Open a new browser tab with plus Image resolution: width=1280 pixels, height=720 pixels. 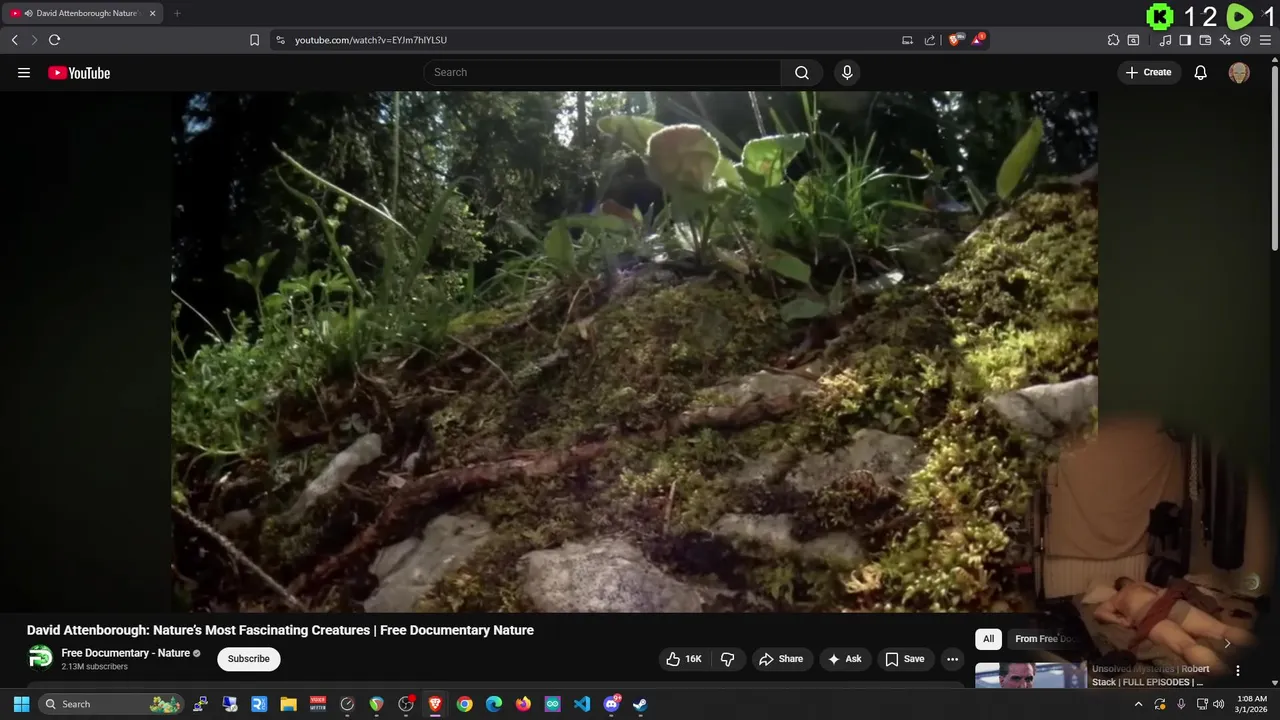point(177,13)
